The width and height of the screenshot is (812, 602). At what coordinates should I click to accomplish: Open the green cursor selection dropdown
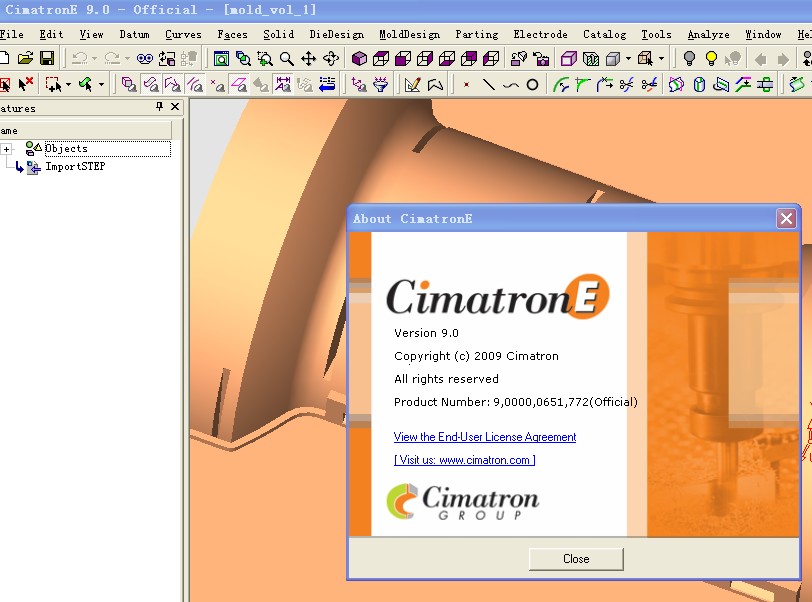coord(102,84)
